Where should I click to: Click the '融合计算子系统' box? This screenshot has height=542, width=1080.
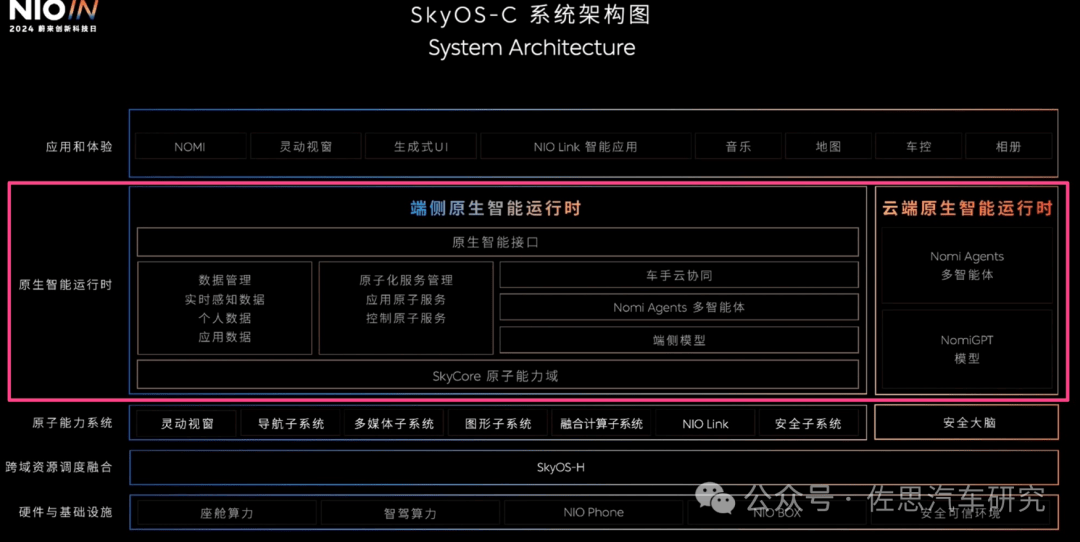[x=601, y=424]
